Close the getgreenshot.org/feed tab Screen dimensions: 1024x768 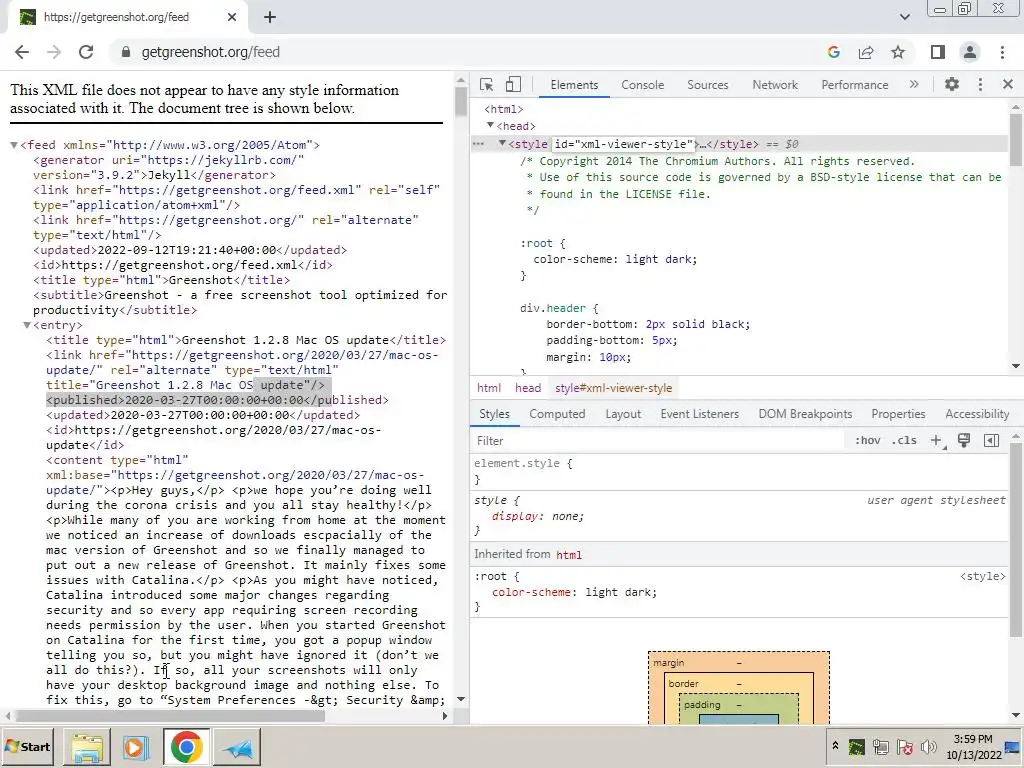point(232,17)
